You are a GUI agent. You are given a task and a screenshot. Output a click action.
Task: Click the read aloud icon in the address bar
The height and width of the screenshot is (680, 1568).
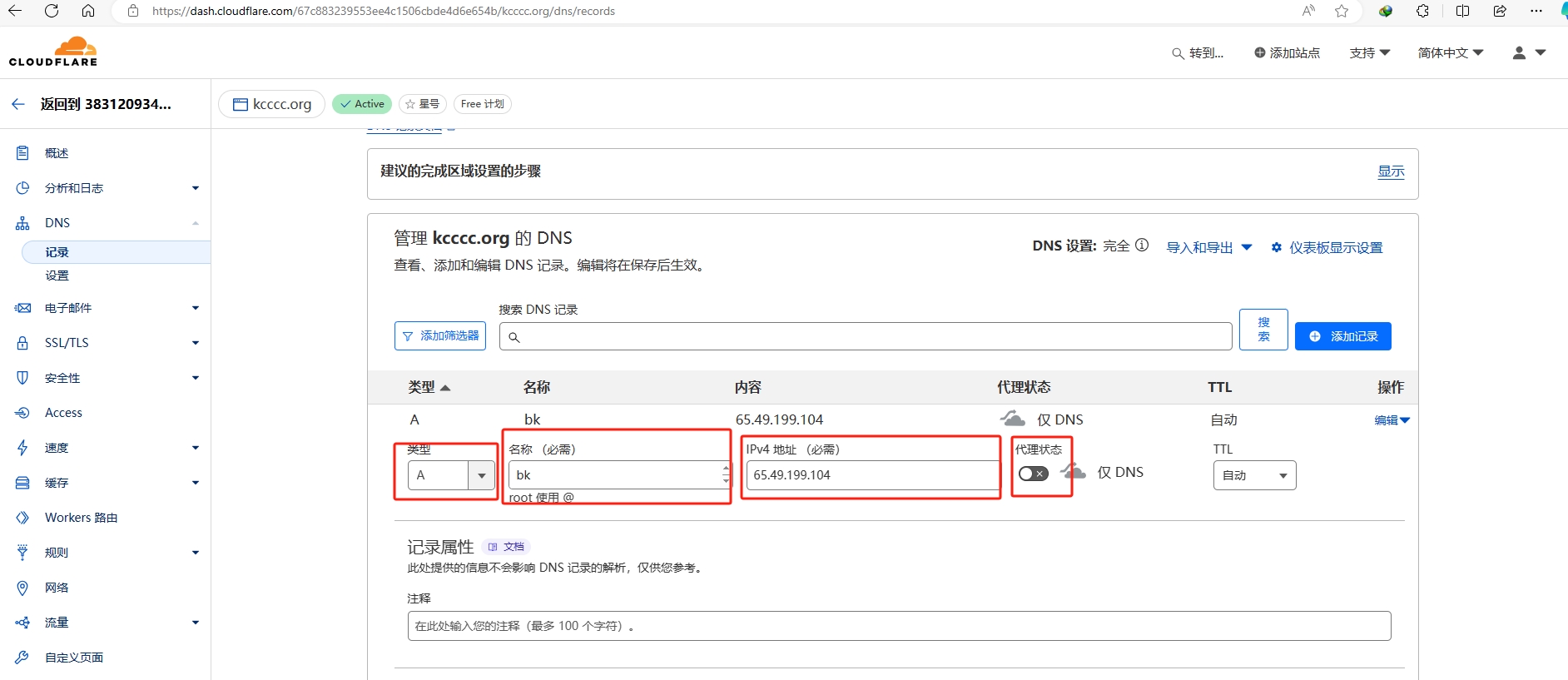click(1309, 11)
